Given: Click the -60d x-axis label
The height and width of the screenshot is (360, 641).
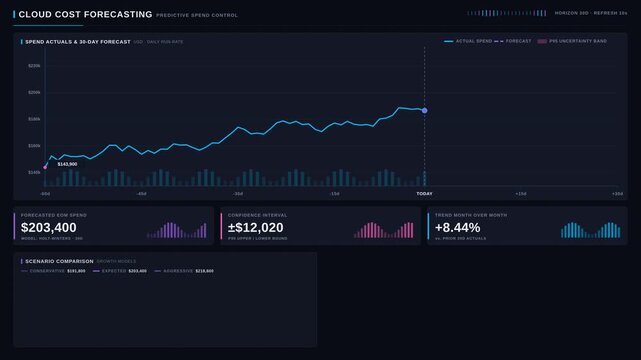Looking at the screenshot, I should (x=45, y=194).
